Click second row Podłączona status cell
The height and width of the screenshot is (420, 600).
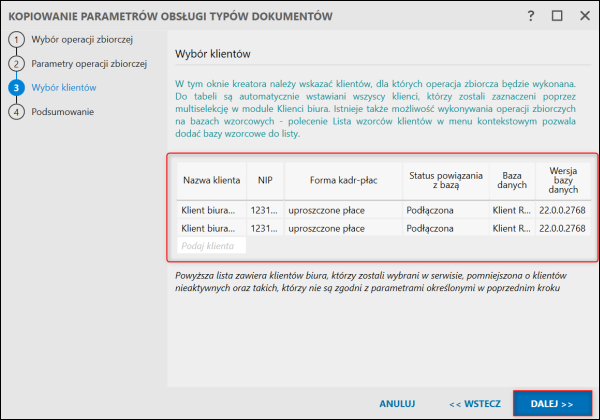(x=446, y=228)
